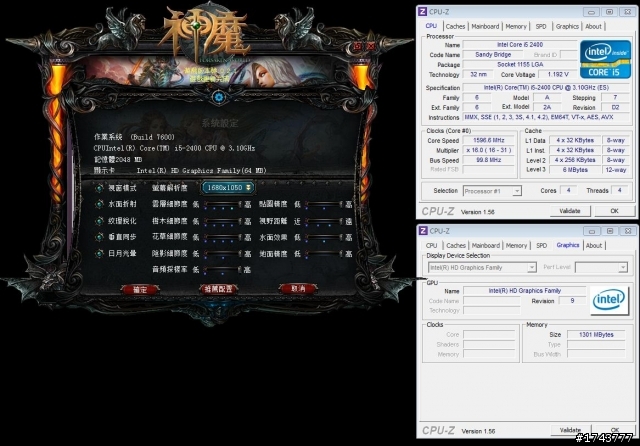The width and height of the screenshot is (640, 446).
Task: Click the 'Sandy Bridge' Code Name field
Action: [493, 55]
